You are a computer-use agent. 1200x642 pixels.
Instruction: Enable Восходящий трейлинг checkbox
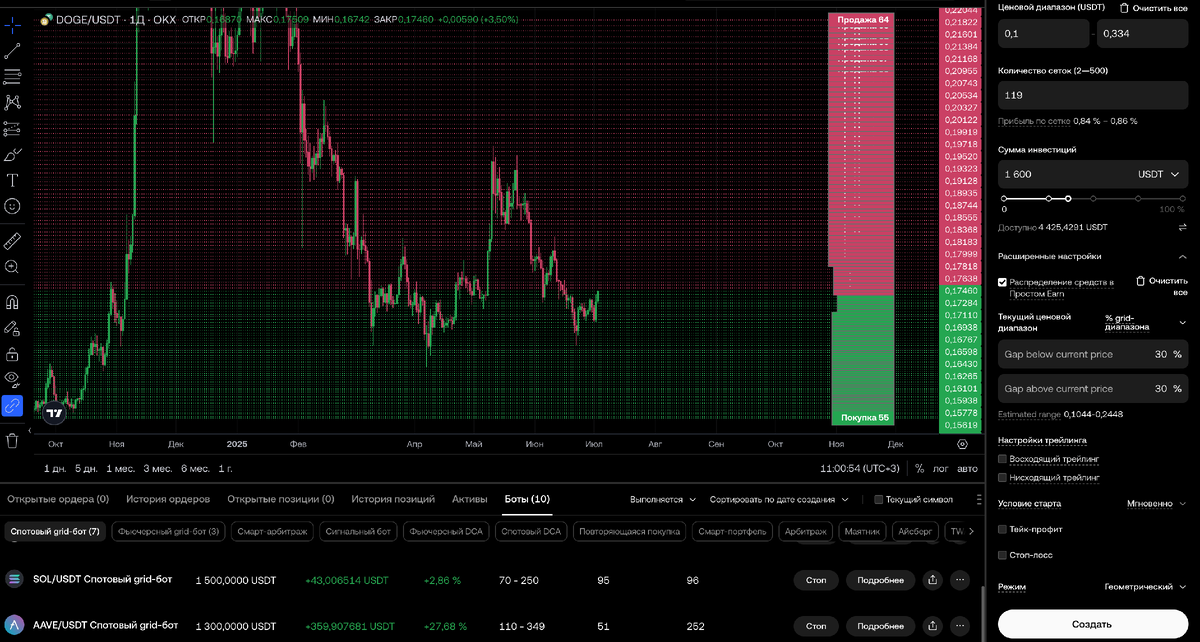[x=1003, y=459]
